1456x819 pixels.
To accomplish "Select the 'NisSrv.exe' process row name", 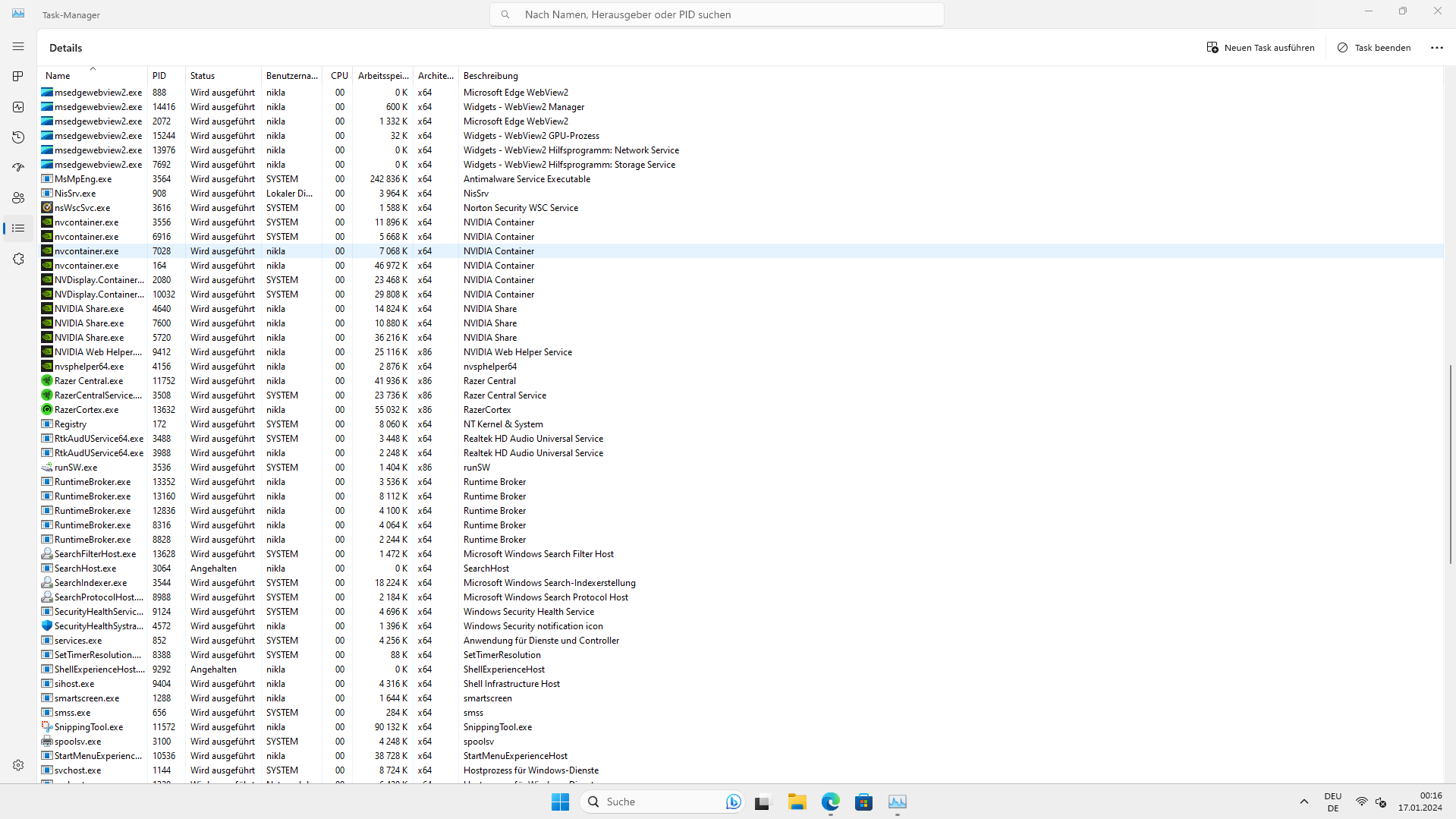I will tap(75, 194).
